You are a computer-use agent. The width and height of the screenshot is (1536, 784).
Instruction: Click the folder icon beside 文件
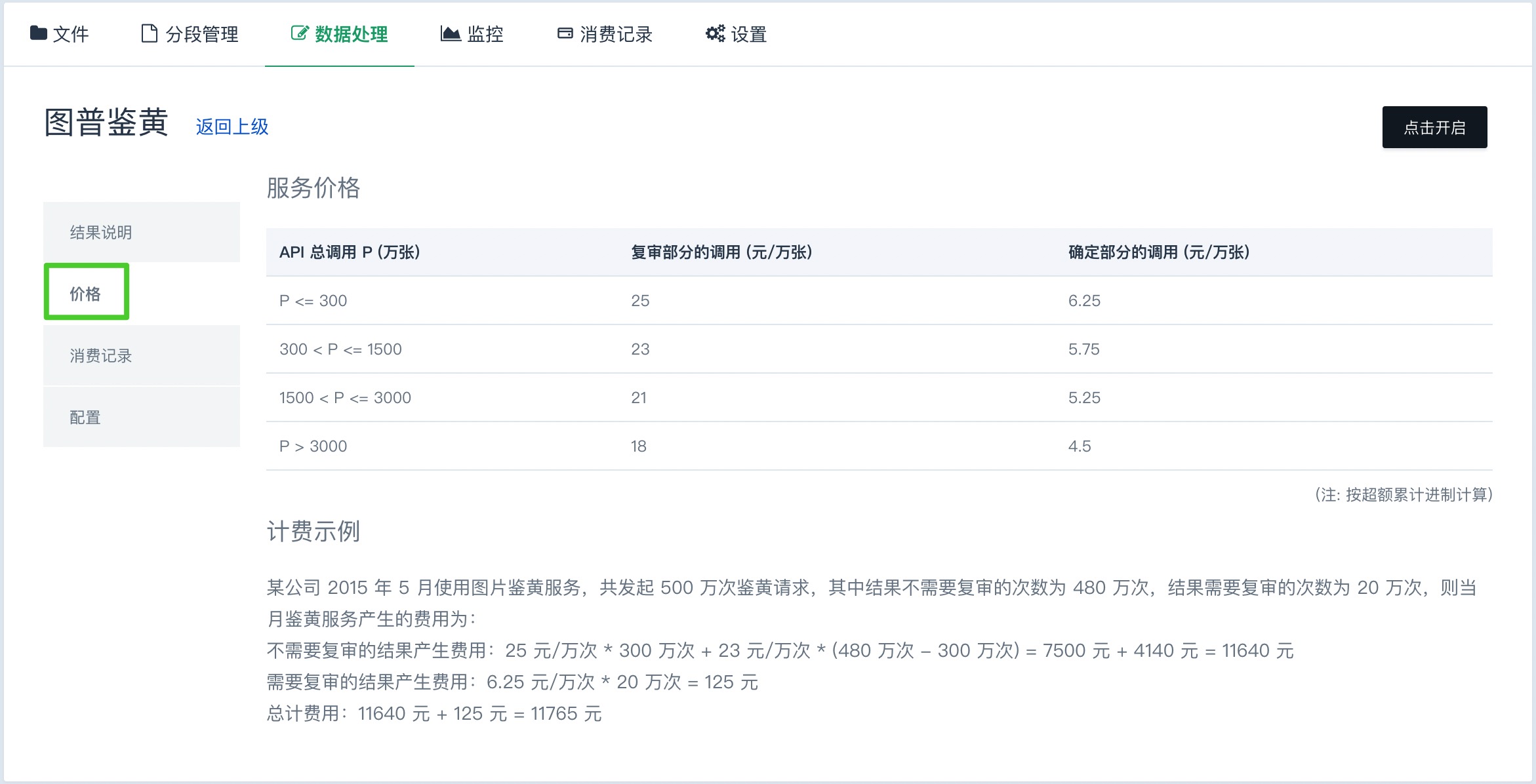pos(39,33)
